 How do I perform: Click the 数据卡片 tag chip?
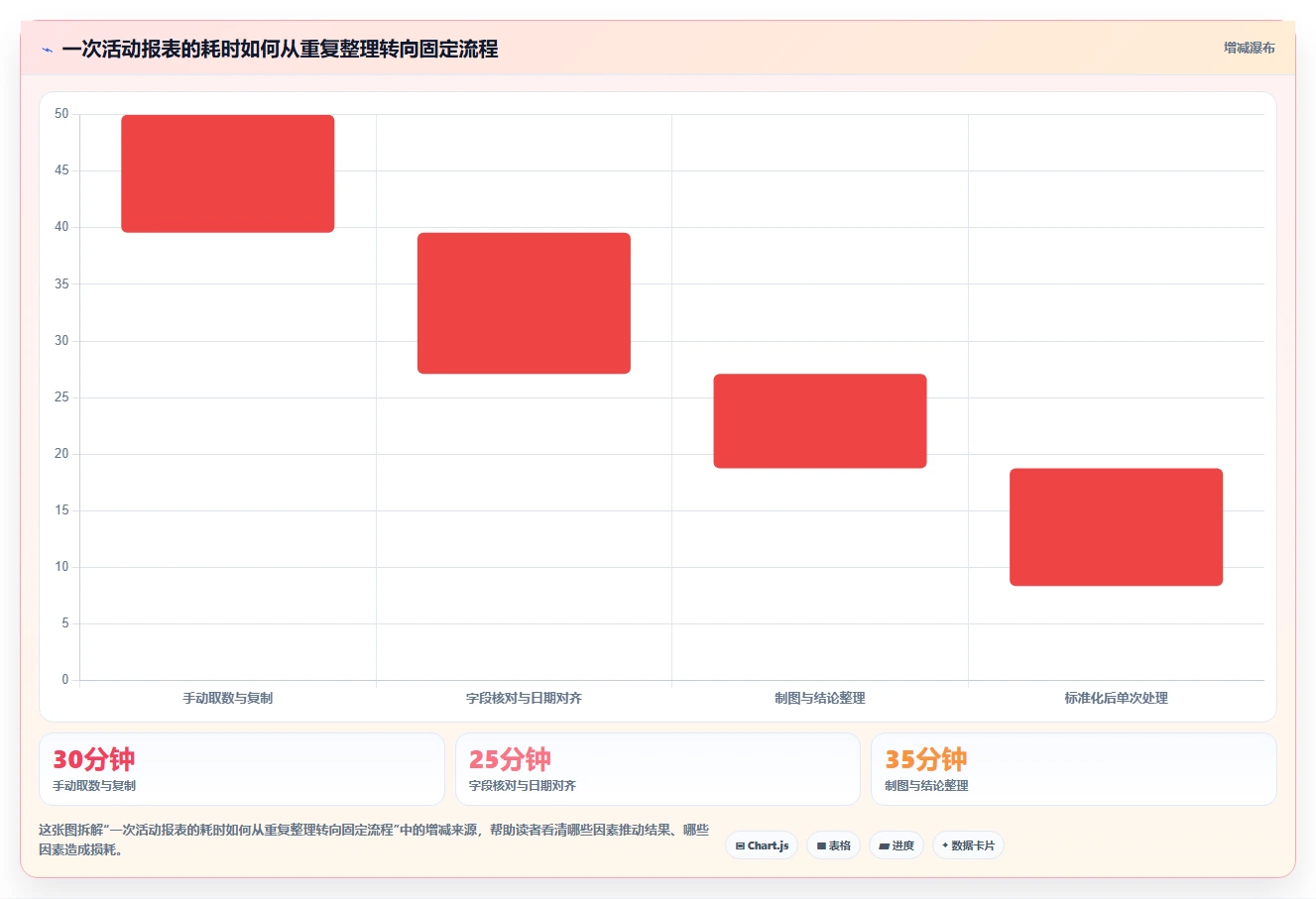[968, 845]
